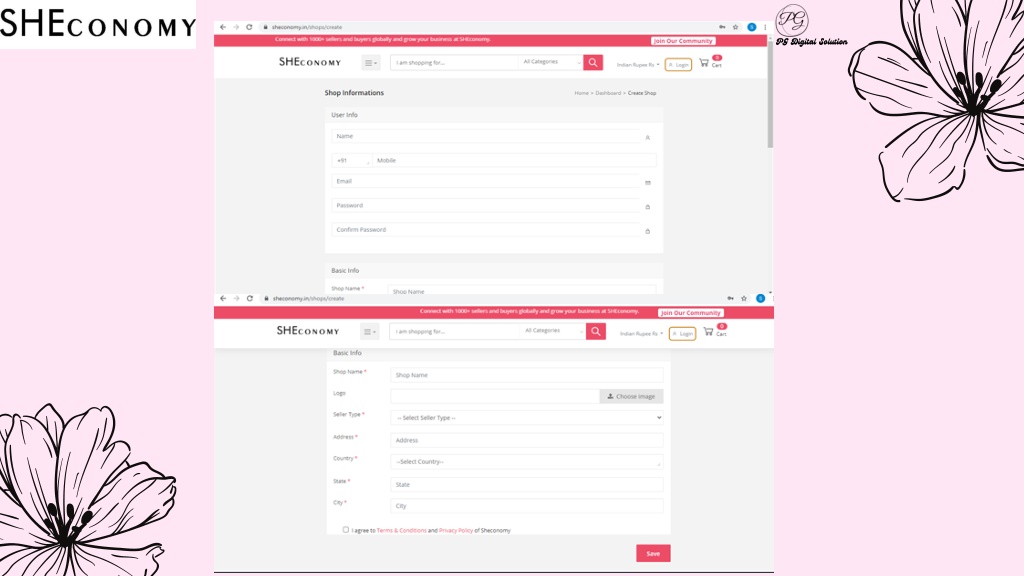Viewport: 1024px width, 576px height.
Task: Click State input field
Action: (527, 485)
